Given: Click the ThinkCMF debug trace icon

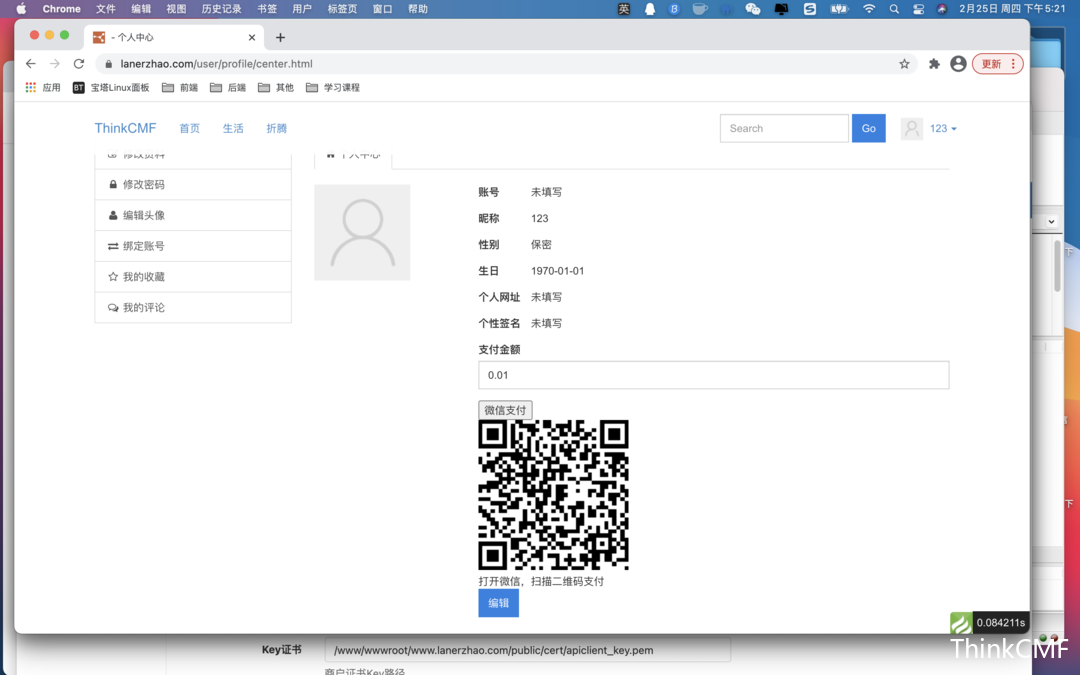Looking at the screenshot, I should coord(962,623).
